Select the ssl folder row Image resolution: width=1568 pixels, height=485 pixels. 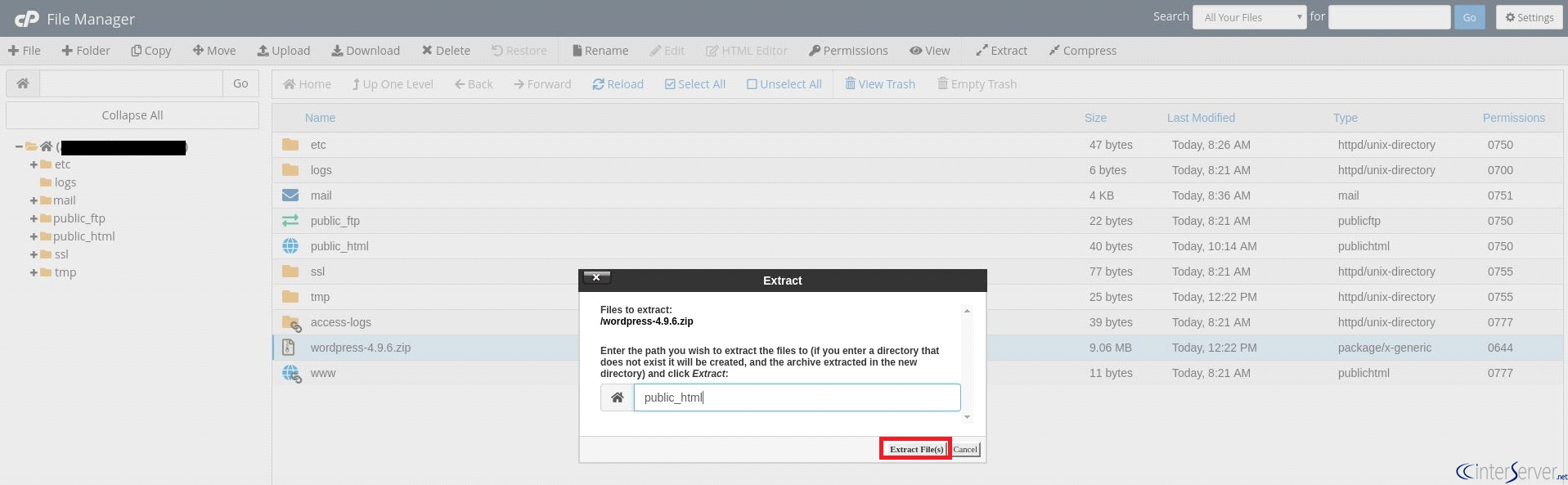tap(917, 272)
